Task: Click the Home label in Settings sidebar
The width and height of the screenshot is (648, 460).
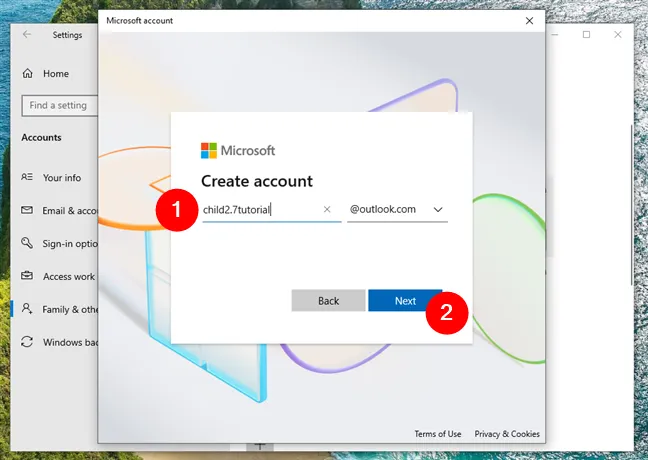Action: click(x=56, y=74)
